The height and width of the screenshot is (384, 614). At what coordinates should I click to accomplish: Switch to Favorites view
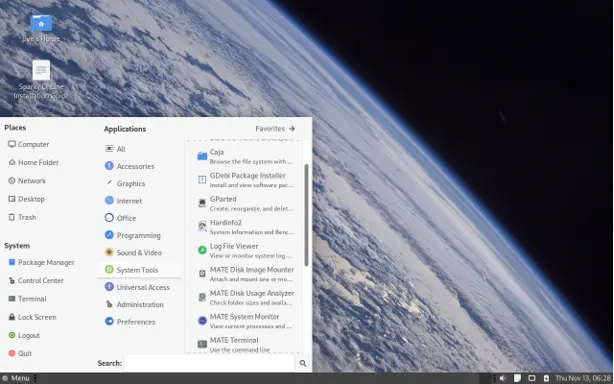[275, 128]
